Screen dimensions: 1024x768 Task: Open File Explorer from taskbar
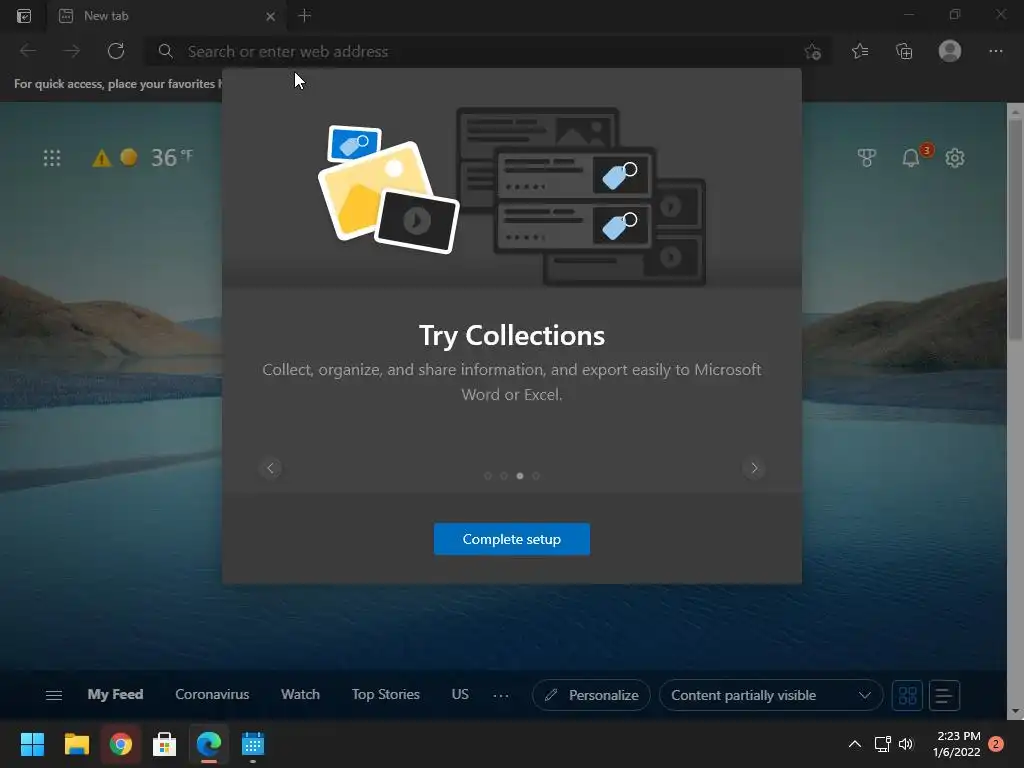point(76,744)
